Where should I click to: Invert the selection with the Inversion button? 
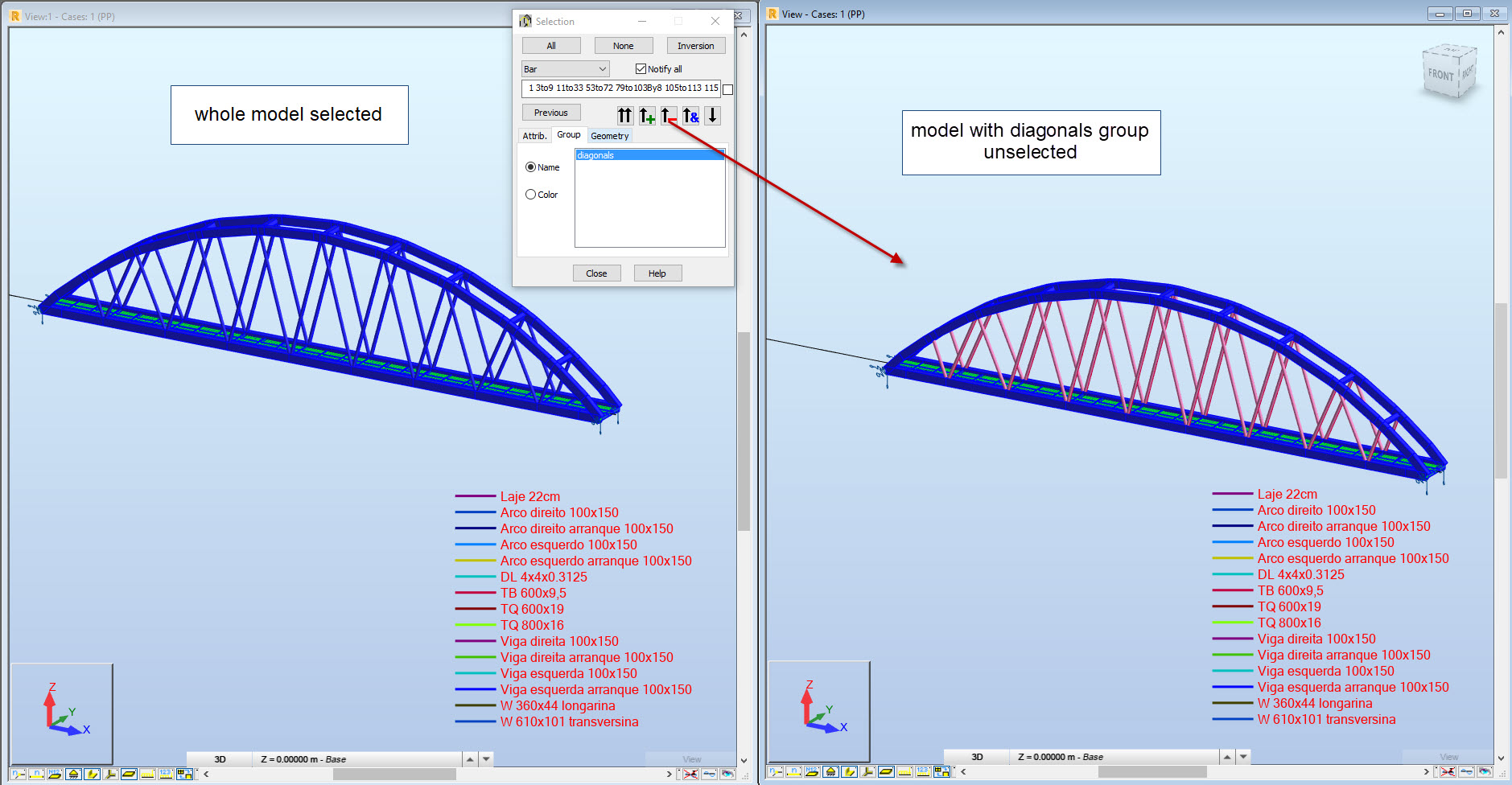(x=695, y=45)
